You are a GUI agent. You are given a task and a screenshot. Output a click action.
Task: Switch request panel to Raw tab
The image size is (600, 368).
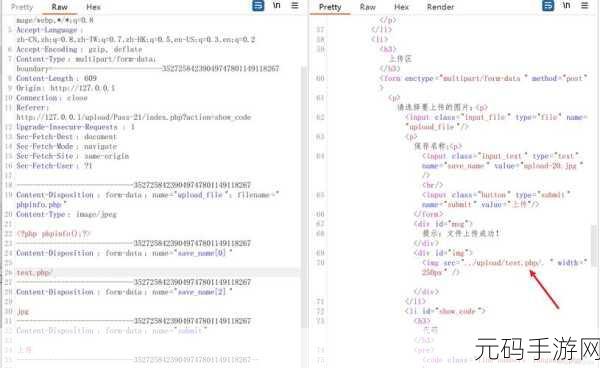[59, 7]
